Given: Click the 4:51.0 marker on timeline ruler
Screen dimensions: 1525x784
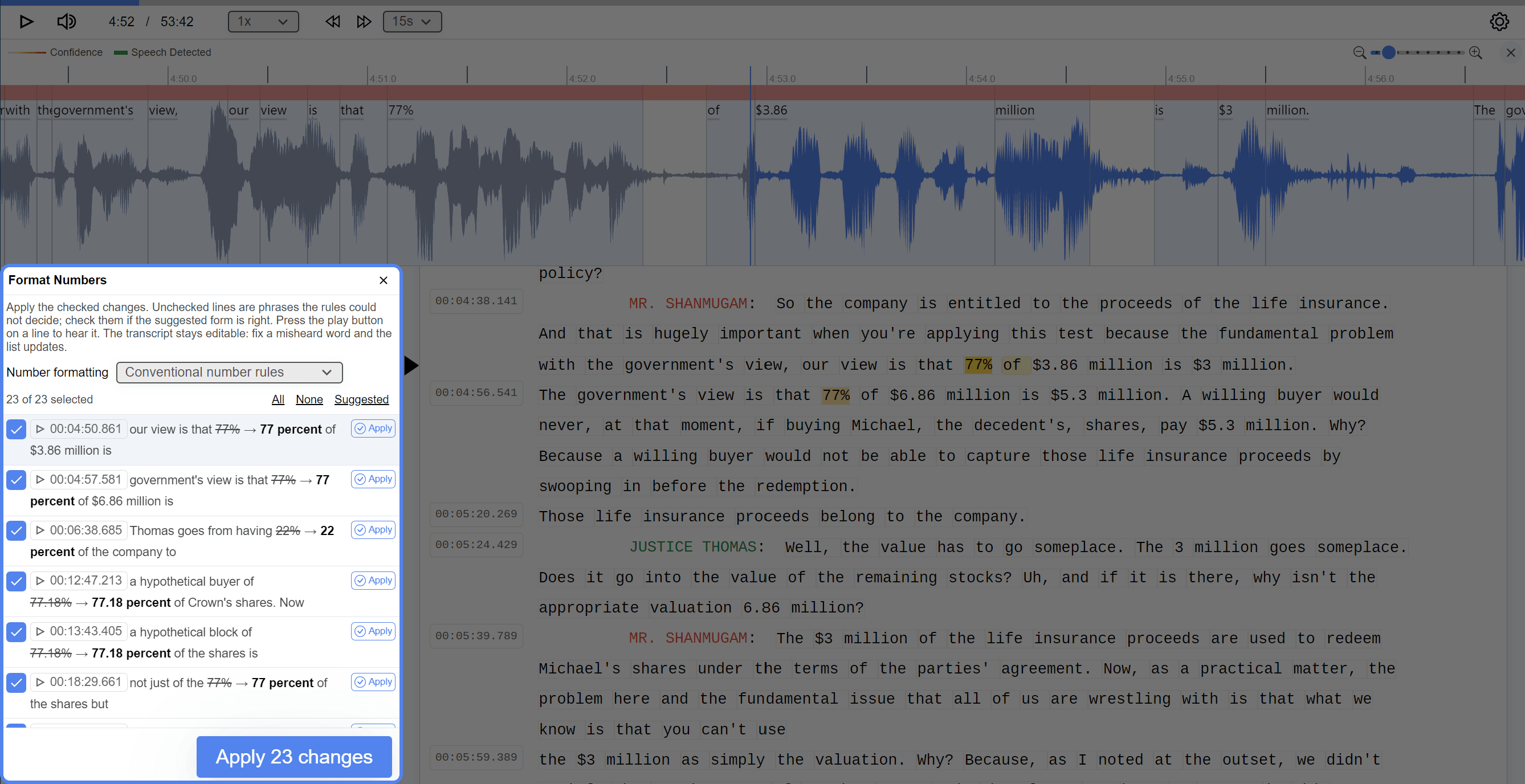Looking at the screenshot, I should point(382,79).
